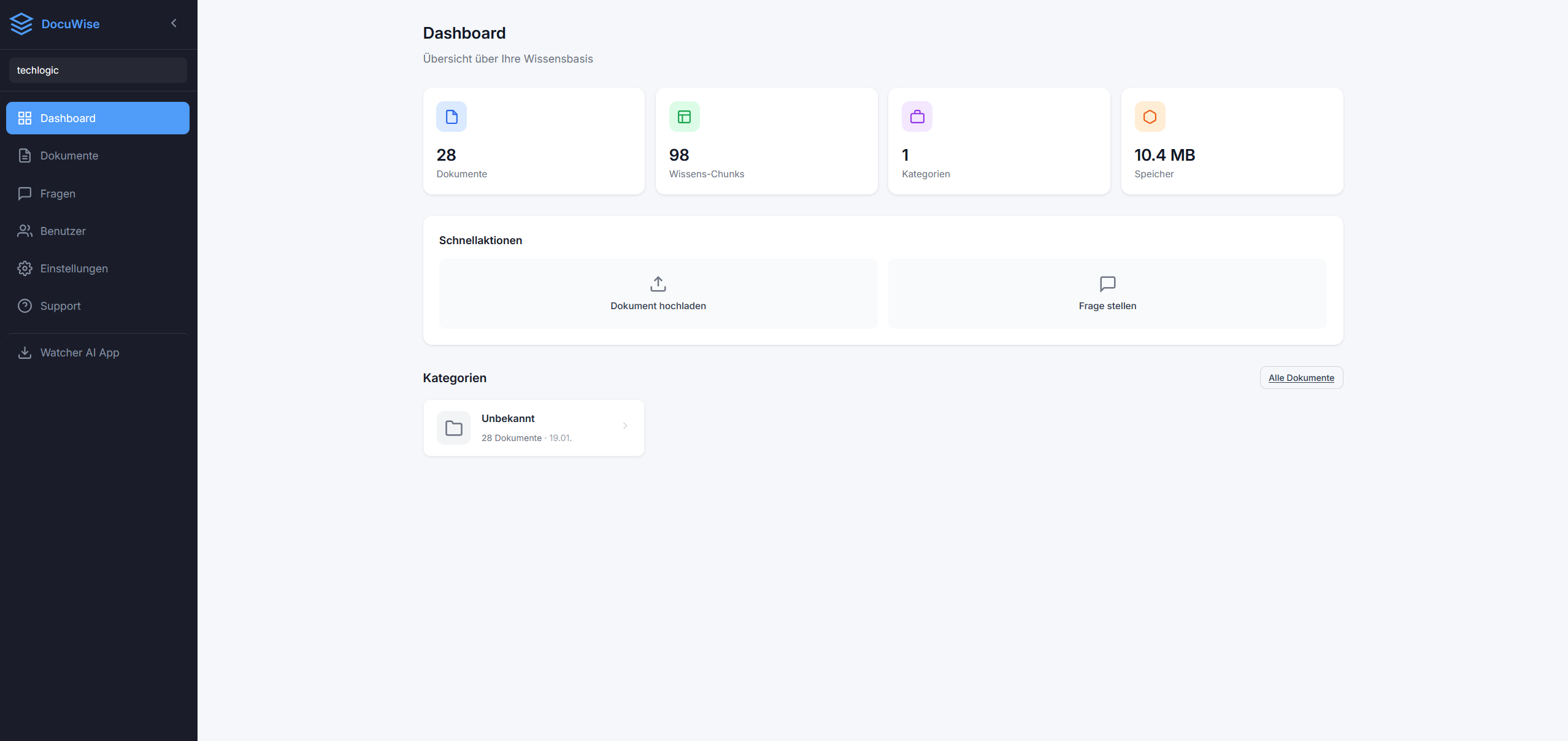Click the purple Kategorien briefcase icon
The height and width of the screenshot is (741, 1568).
pos(917,117)
